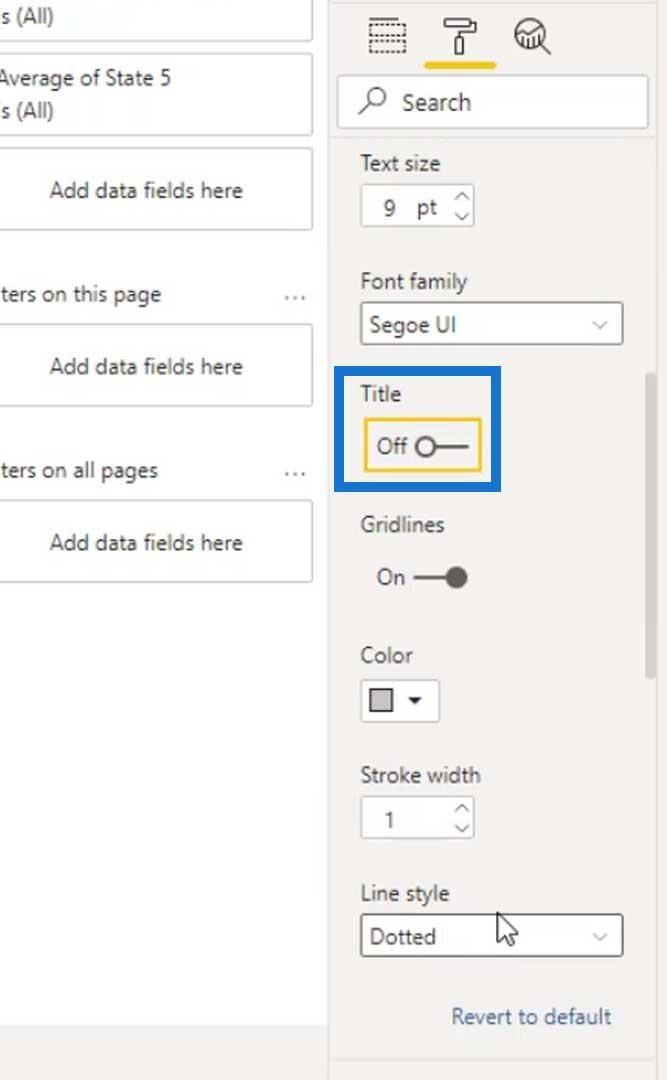Decrease Text size with down arrow

click(462, 216)
